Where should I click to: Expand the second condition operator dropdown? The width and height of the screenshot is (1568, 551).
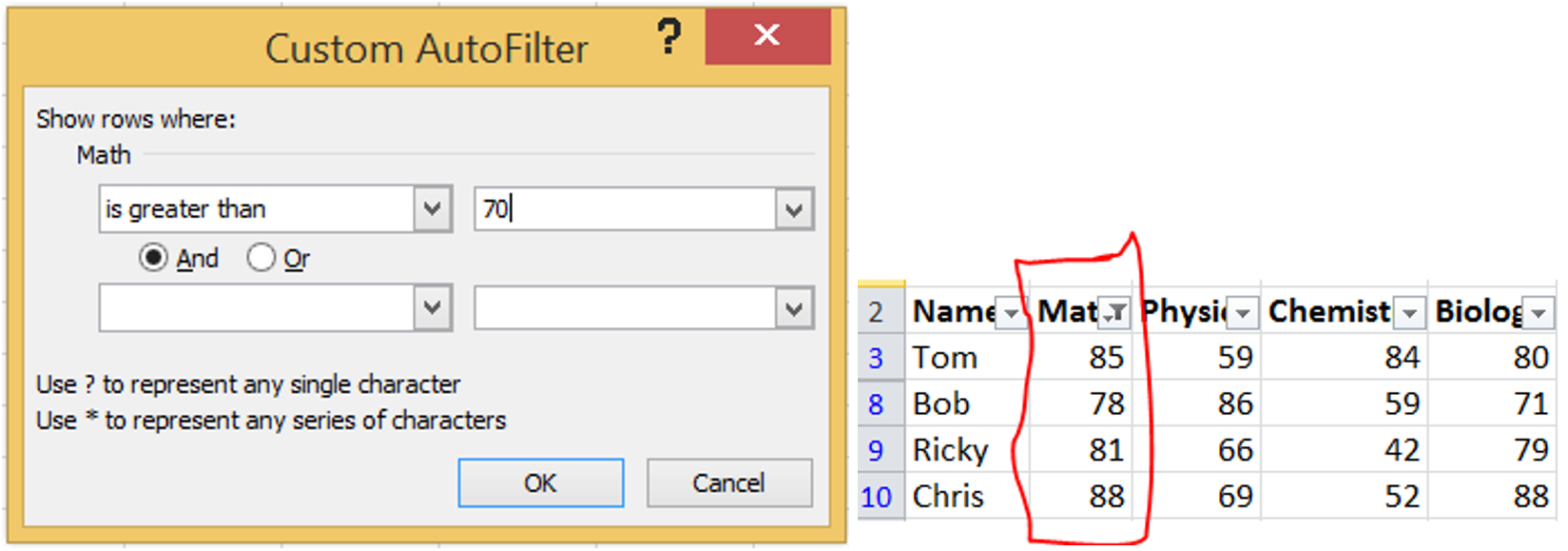click(433, 307)
